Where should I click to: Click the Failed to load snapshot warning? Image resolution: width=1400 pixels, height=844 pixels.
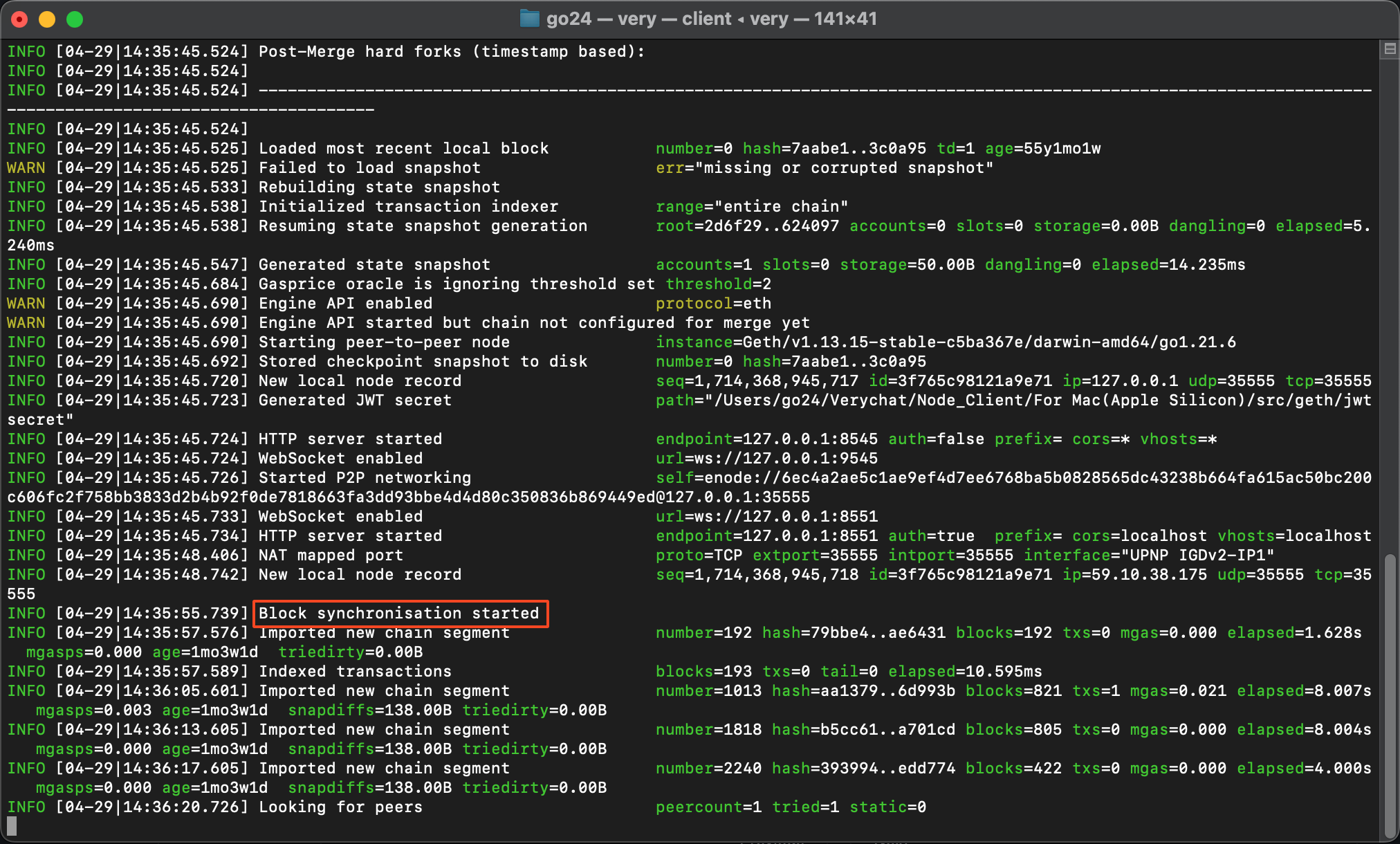[369, 168]
